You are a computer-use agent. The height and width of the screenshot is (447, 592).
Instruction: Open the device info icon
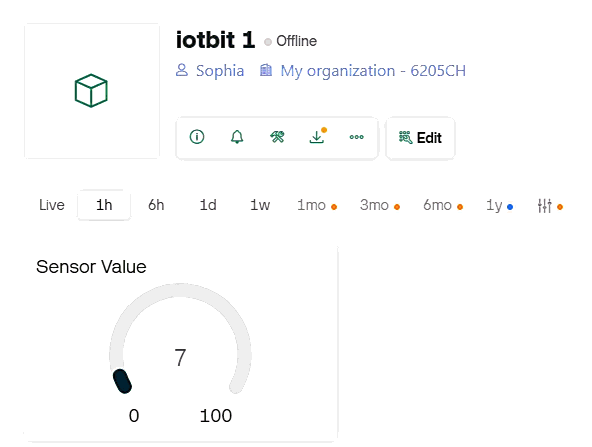pyautogui.click(x=197, y=137)
